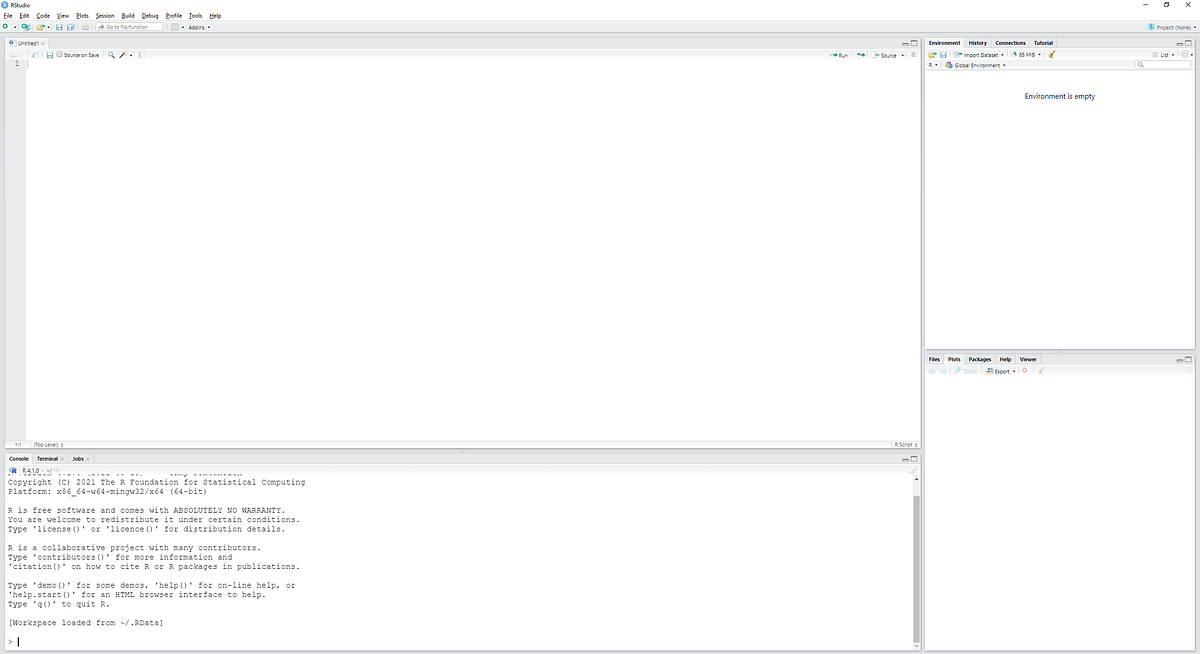Run the current line with Run button

click(838, 55)
